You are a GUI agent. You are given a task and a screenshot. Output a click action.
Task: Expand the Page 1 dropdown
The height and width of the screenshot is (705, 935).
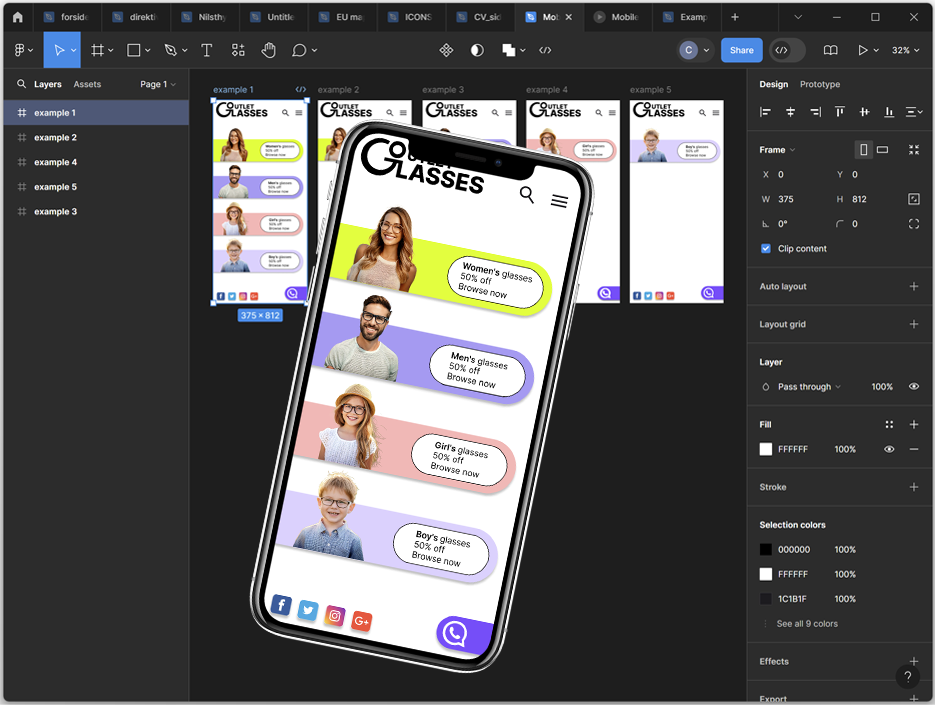point(158,85)
